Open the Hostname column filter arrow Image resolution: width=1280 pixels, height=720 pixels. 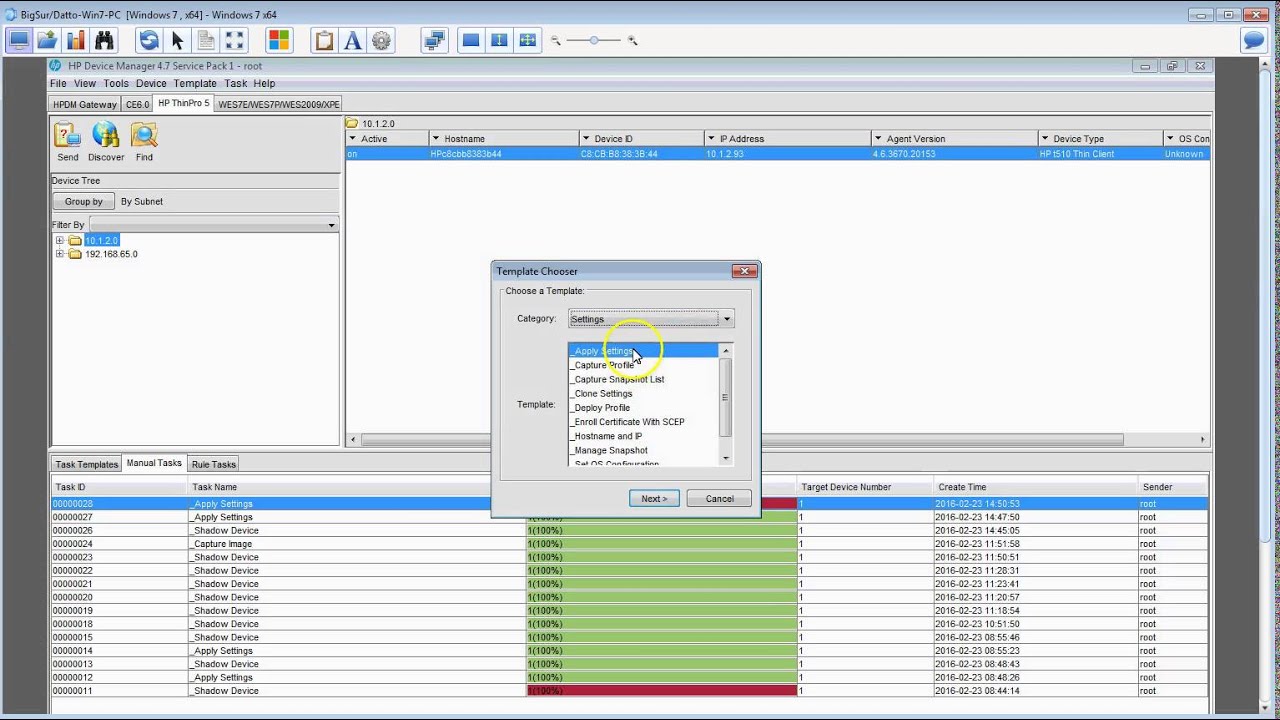436,139
